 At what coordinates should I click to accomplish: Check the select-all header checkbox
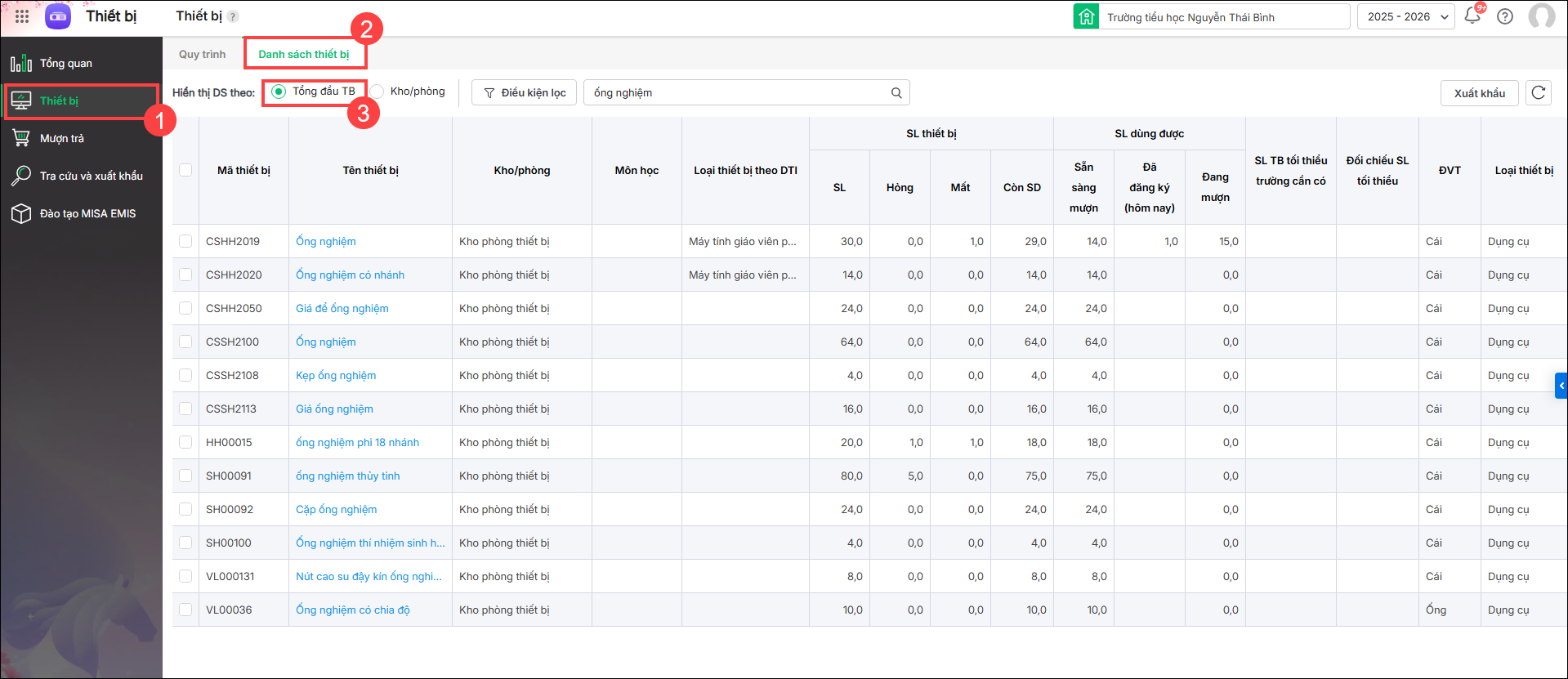pyautogui.click(x=185, y=170)
